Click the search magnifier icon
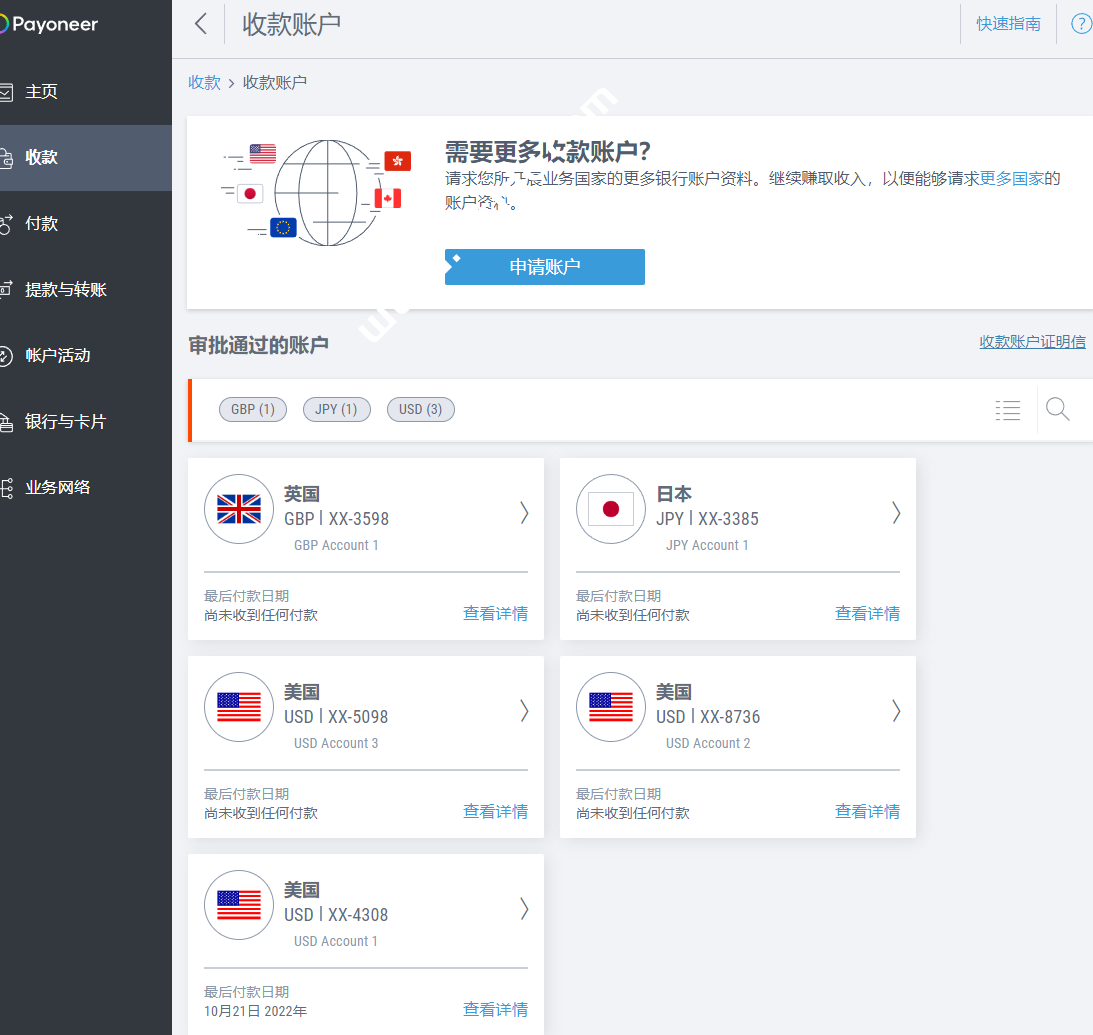This screenshot has height=1035, width=1093. tap(1057, 409)
